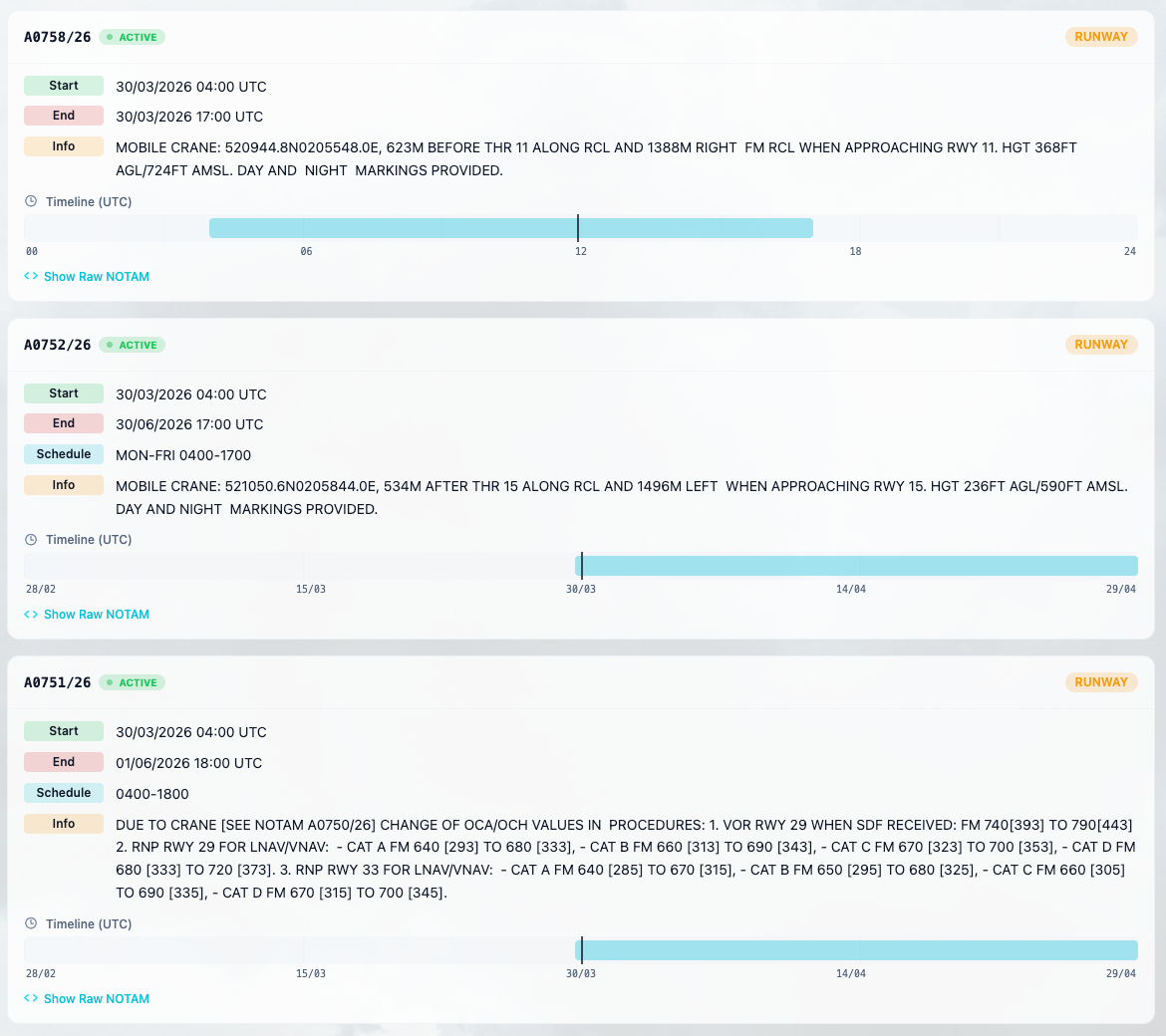This screenshot has width=1166, height=1036.
Task: Open the RUNWAY category tag on A0751/26
Action: [x=1101, y=682]
